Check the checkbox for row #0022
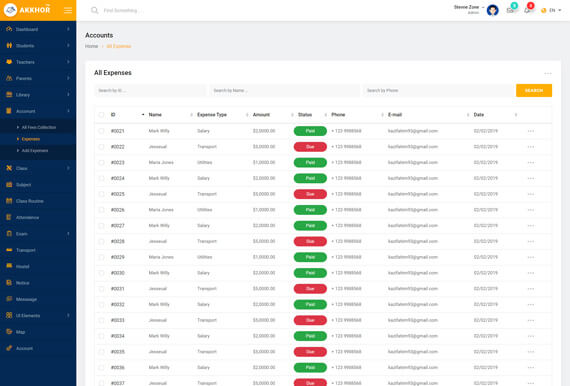Image resolution: width=570 pixels, height=386 pixels. pyautogui.click(x=101, y=147)
